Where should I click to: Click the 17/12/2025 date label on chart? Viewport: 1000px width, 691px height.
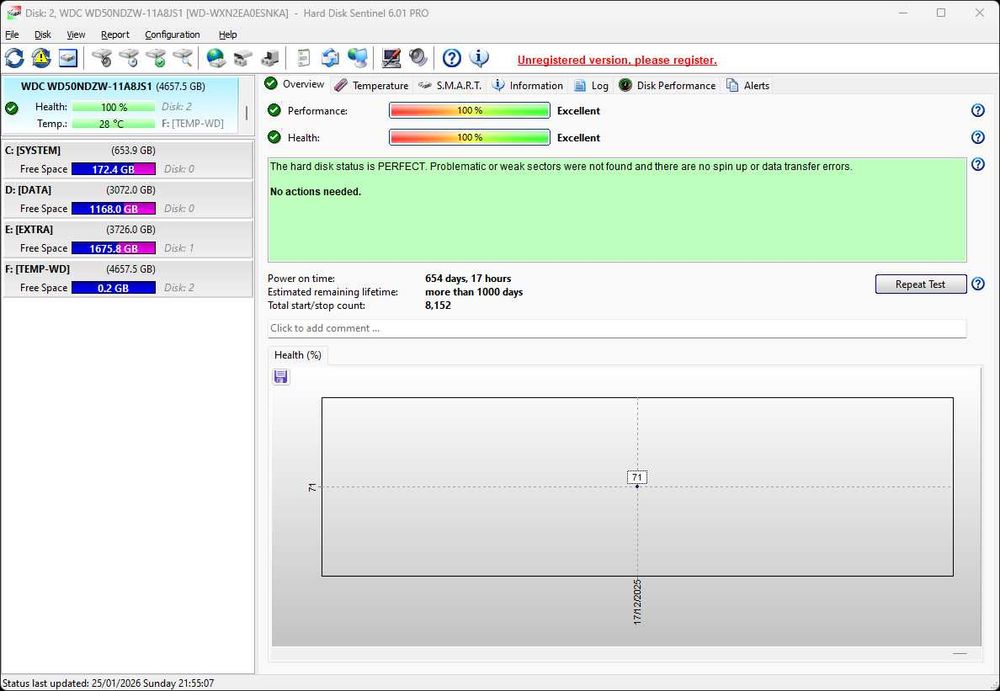point(638,602)
